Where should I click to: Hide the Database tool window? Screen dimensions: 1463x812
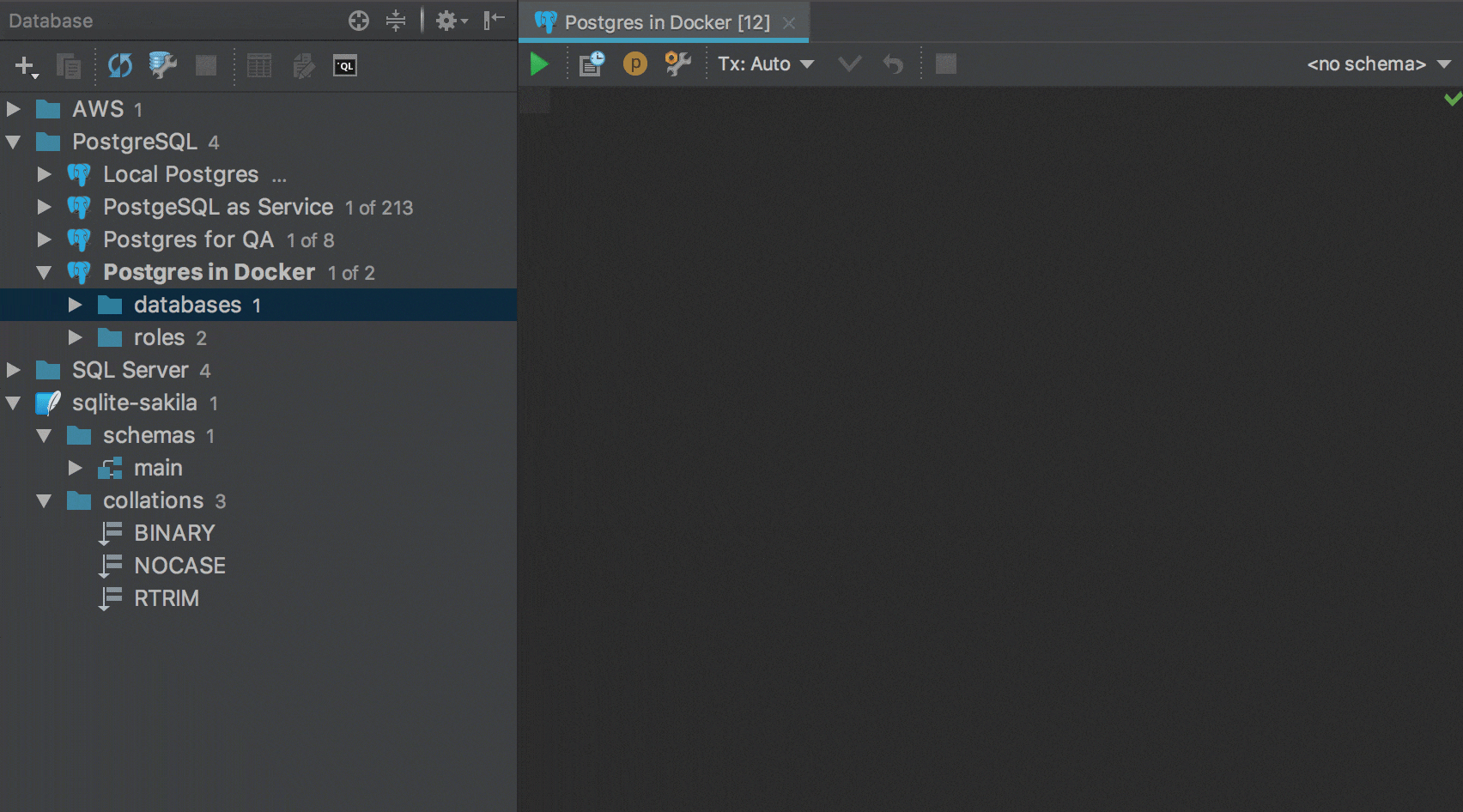(x=494, y=21)
